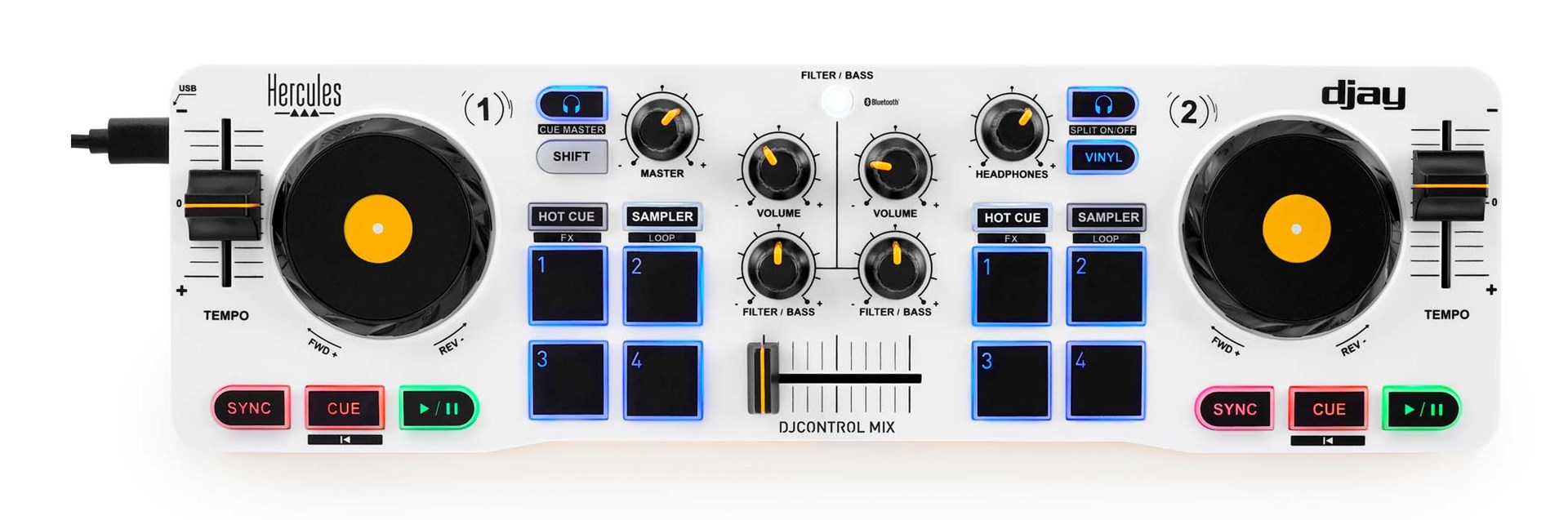Toggle SYNC on deck 1
The height and width of the screenshot is (520, 1568).
[250, 408]
